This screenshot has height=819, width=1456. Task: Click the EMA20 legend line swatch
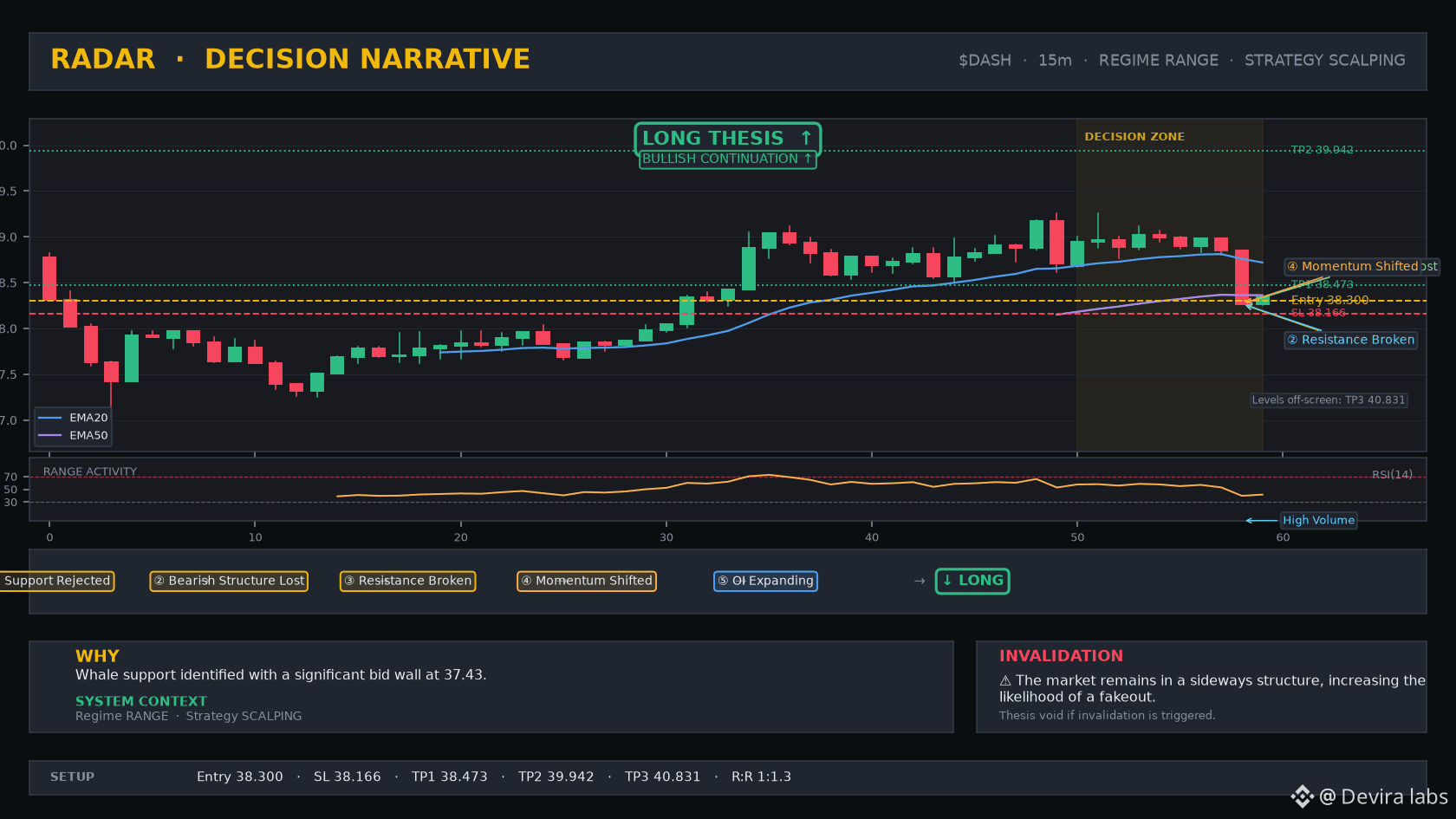tap(49, 418)
